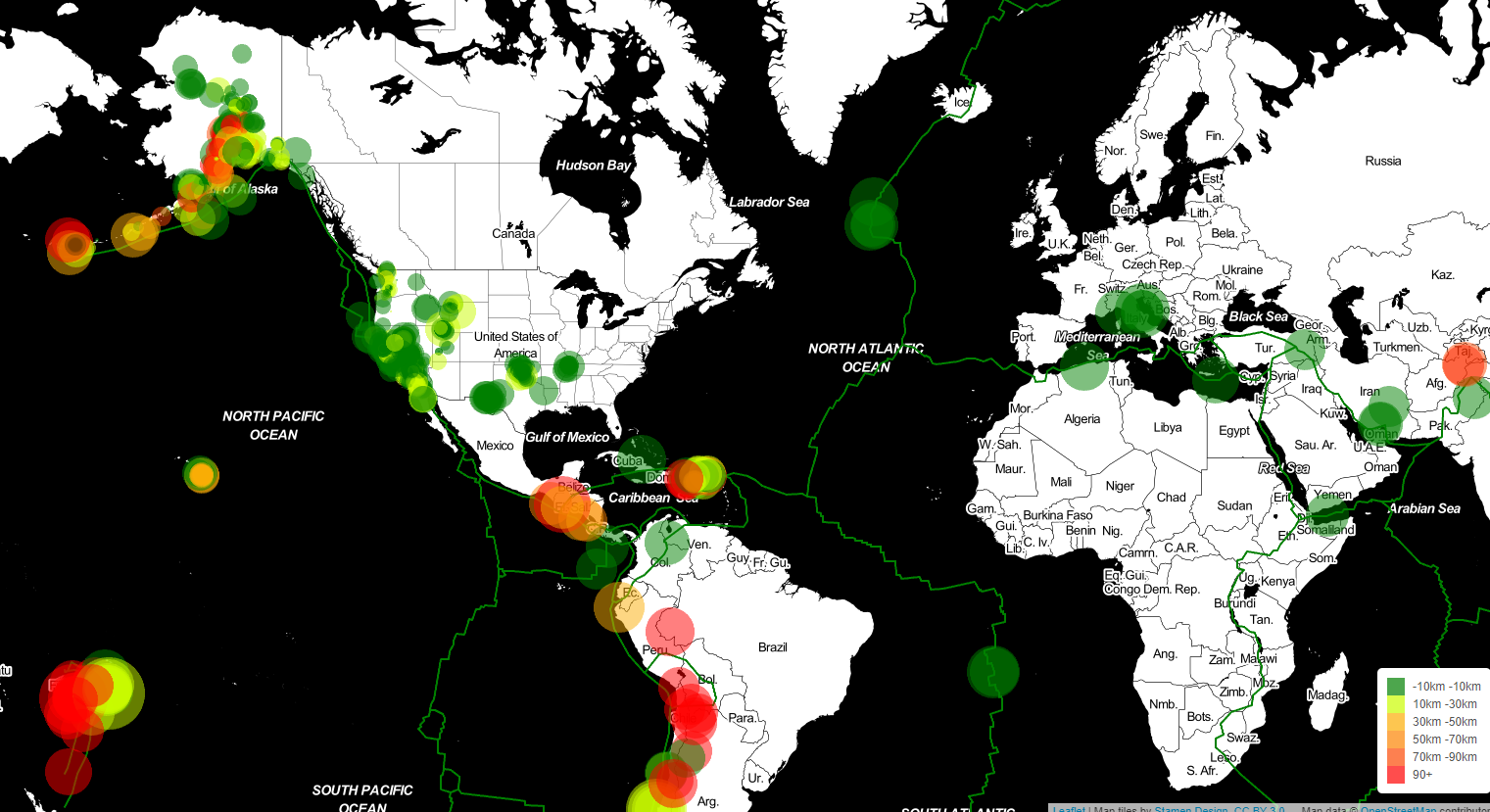Select the green earthquake marker in the South Atlantic
Screen dimensions: 1490x812
[x=993, y=672]
